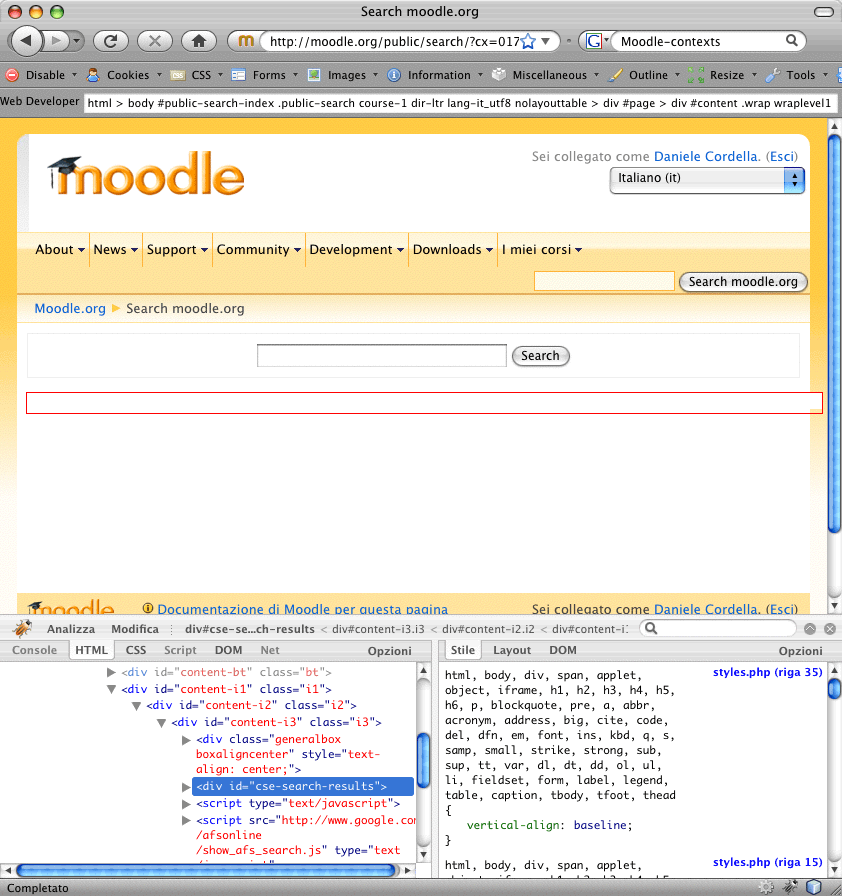Screen dimensions: 842x896
Task: Click the address bar URL field
Action: point(394,41)
